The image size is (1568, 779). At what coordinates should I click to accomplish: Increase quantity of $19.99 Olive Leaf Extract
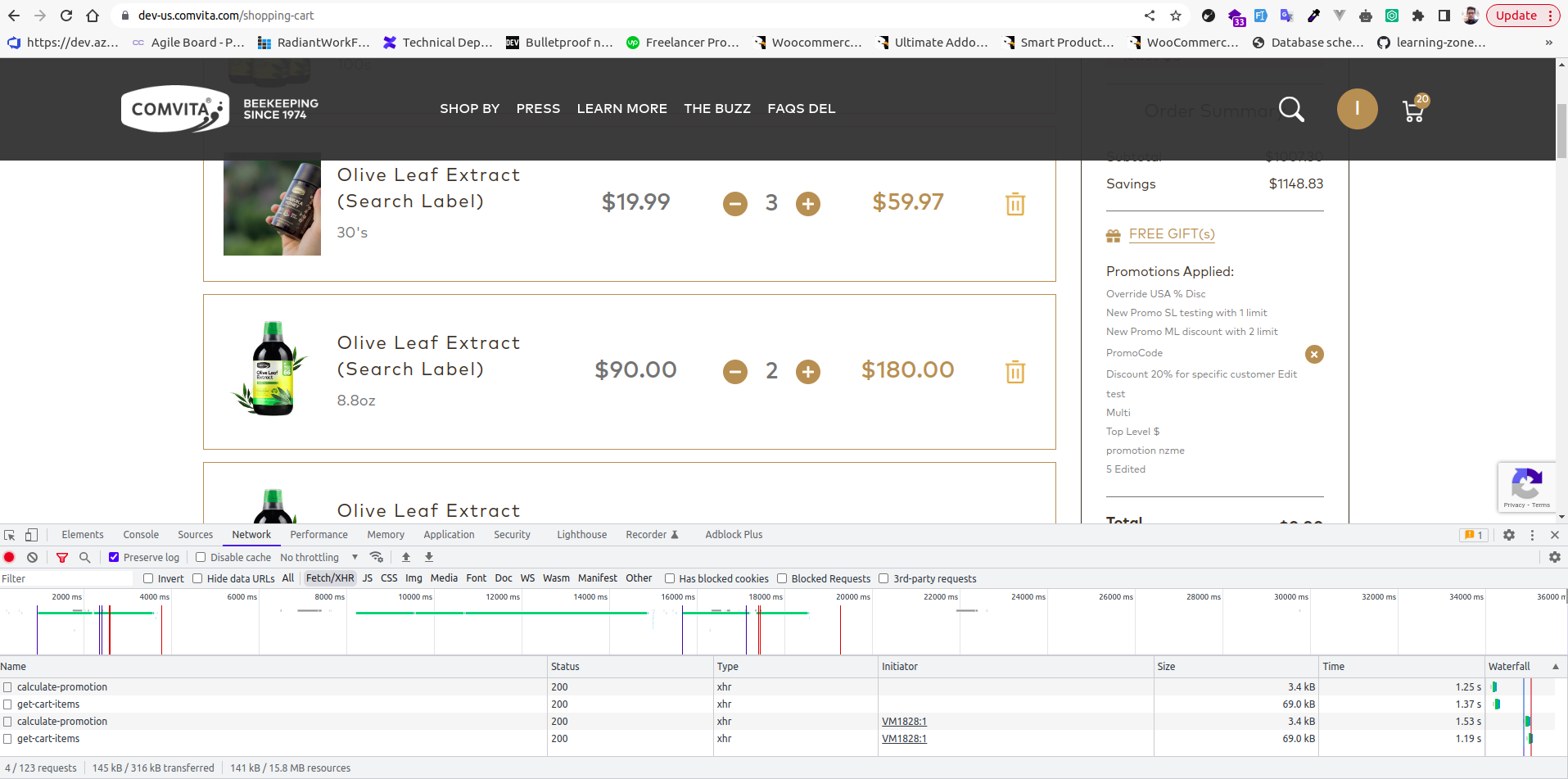click(x=808, y=203)
